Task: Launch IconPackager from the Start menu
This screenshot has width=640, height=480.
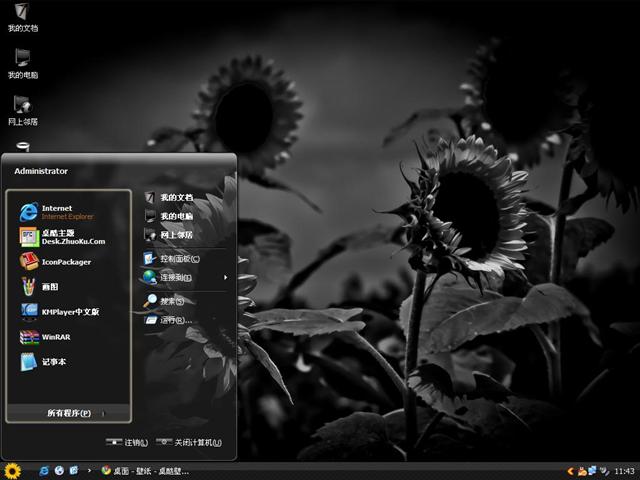Action: 66,262
